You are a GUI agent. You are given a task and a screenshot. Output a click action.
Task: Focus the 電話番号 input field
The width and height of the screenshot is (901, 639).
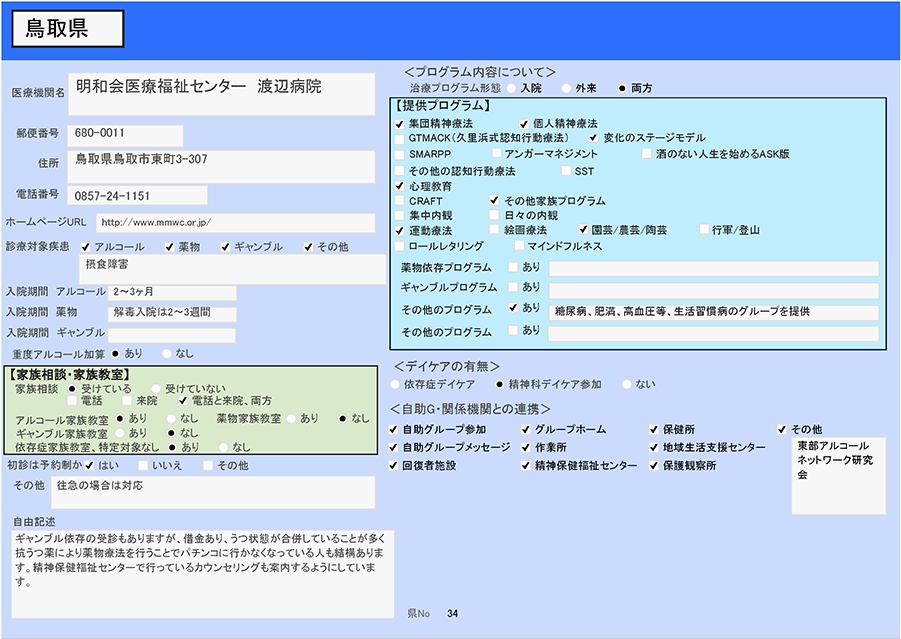[138, 196]
